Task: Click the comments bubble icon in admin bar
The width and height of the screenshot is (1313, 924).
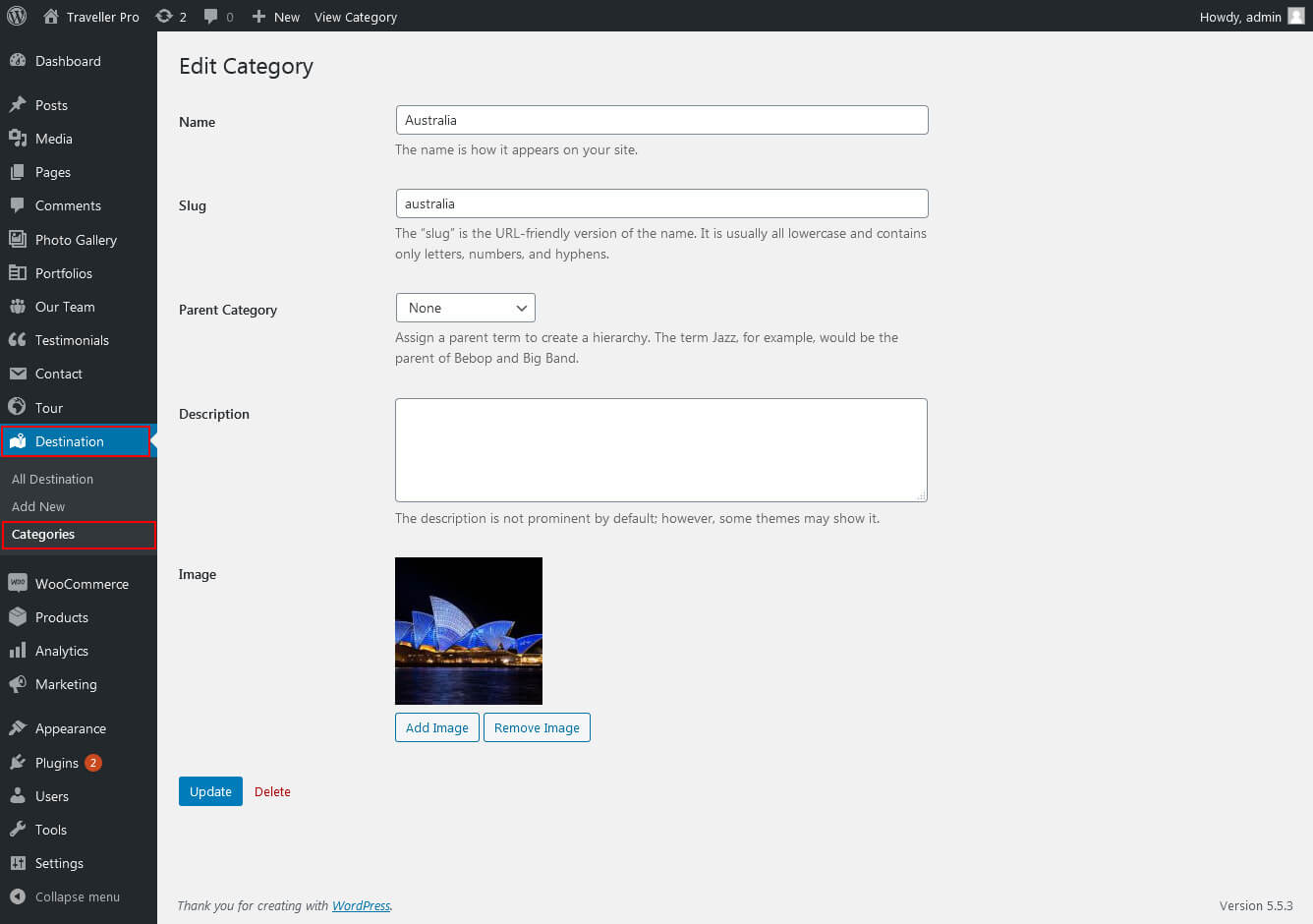Action: 210,17
